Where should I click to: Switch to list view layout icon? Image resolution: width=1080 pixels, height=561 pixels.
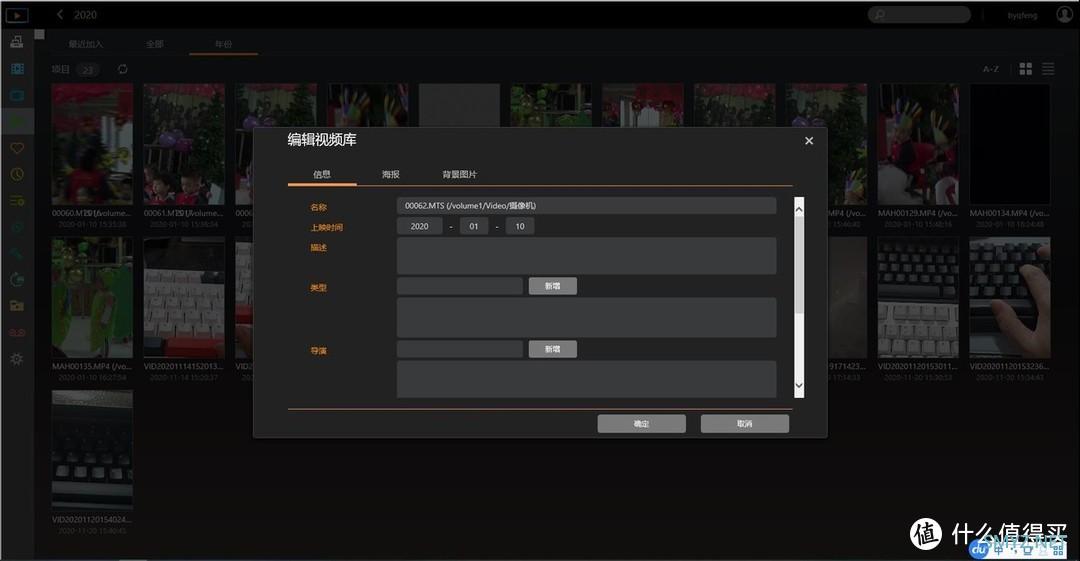pos(1048,69)
